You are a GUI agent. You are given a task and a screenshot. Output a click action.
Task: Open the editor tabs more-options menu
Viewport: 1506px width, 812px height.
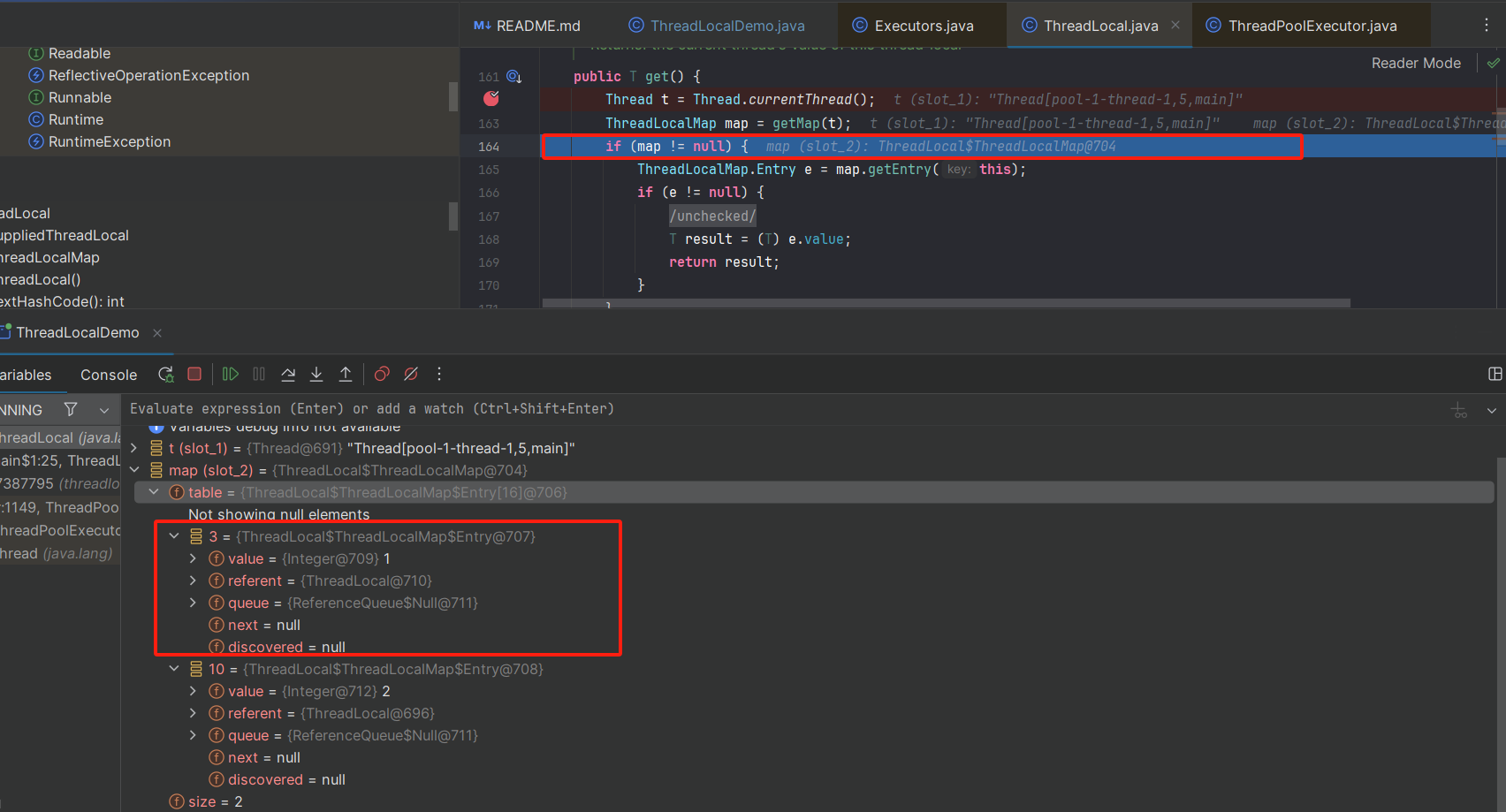[x=1487, y=26]
